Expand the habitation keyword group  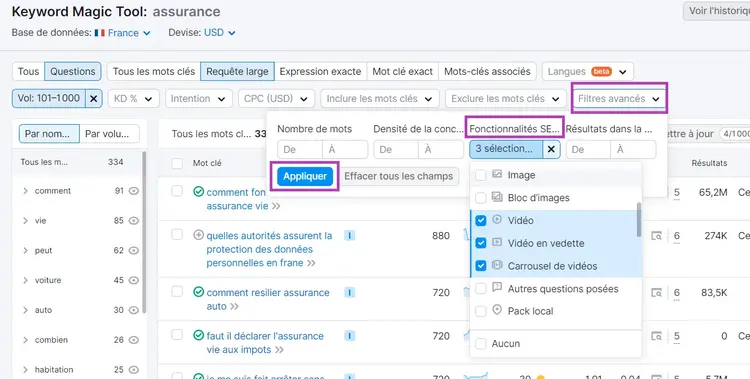tap(25, 369)
